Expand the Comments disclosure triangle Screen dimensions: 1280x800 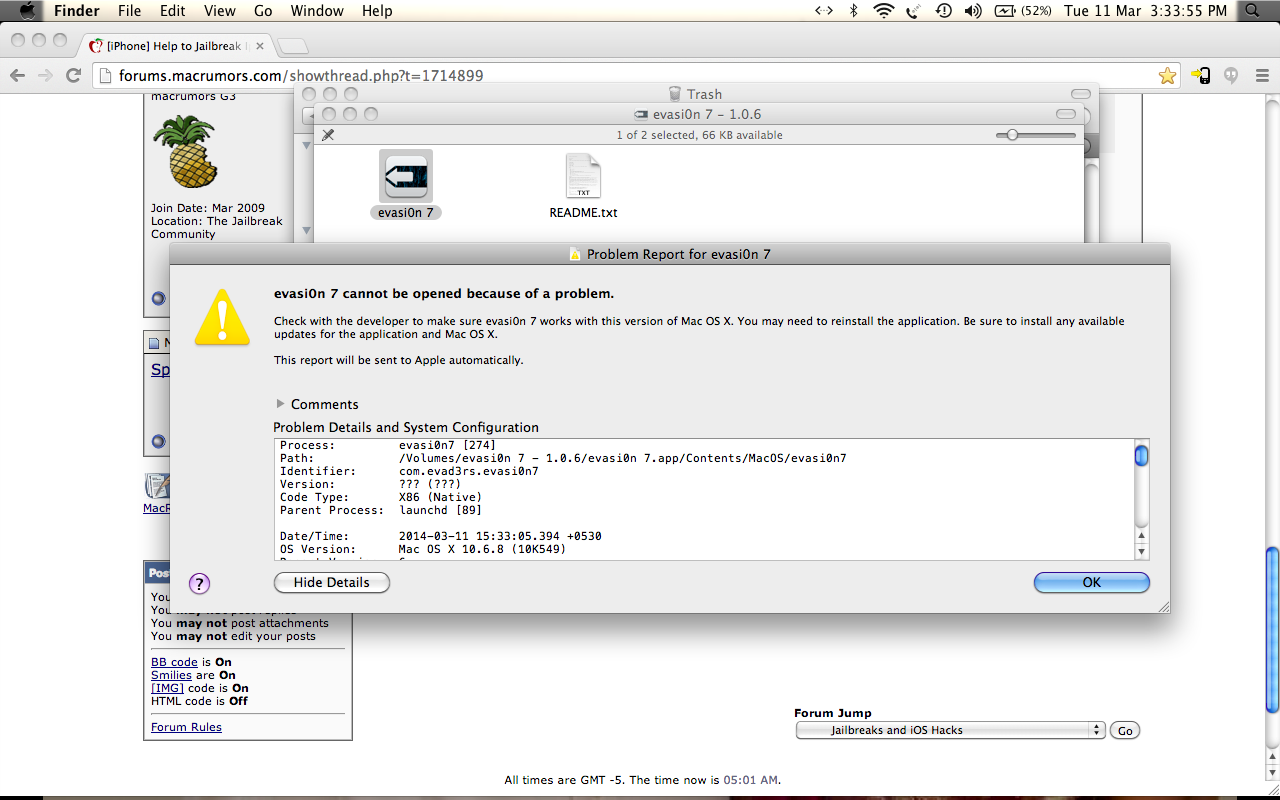(x=281, y=404)
